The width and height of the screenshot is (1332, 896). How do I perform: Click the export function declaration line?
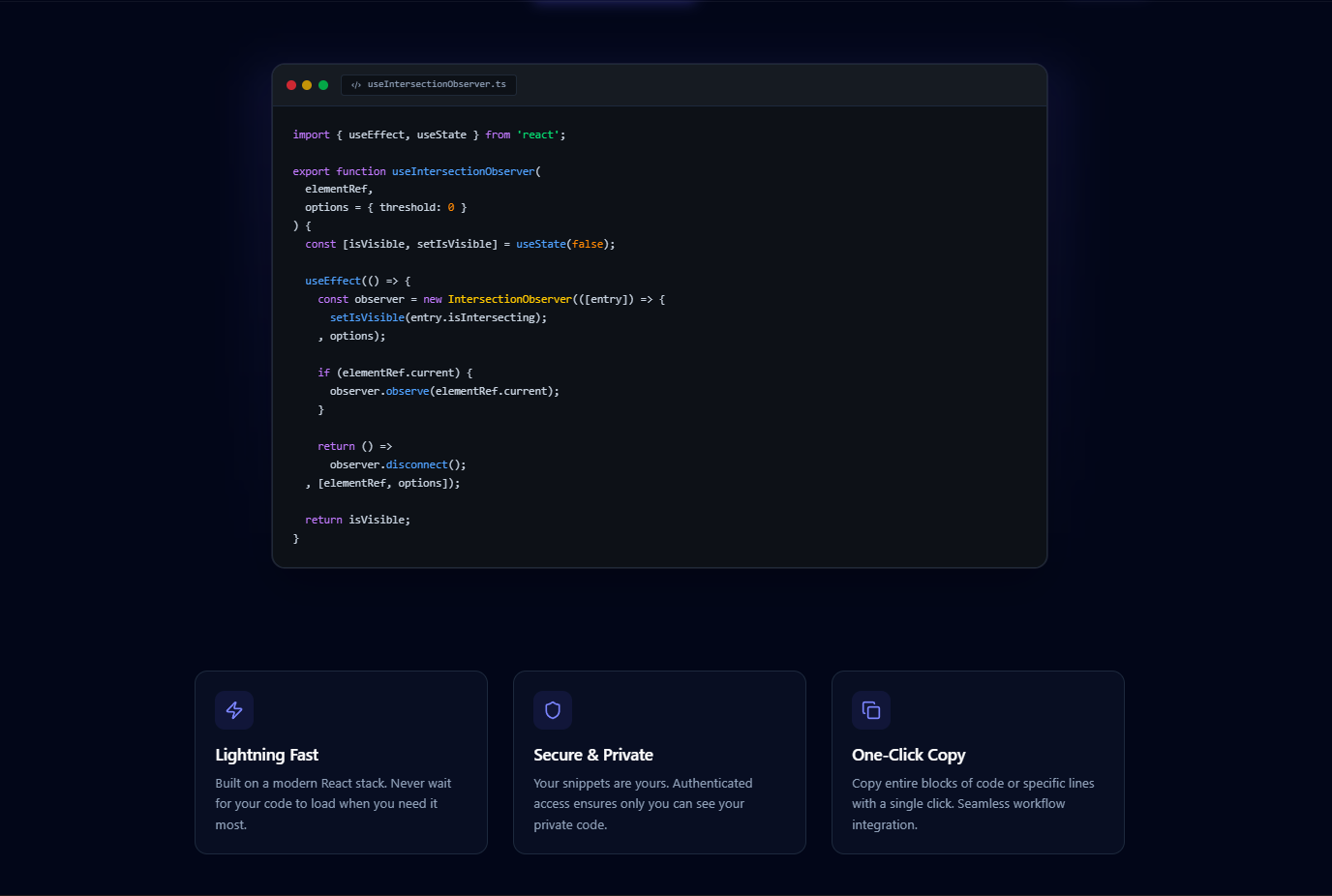tap(416, 170)
